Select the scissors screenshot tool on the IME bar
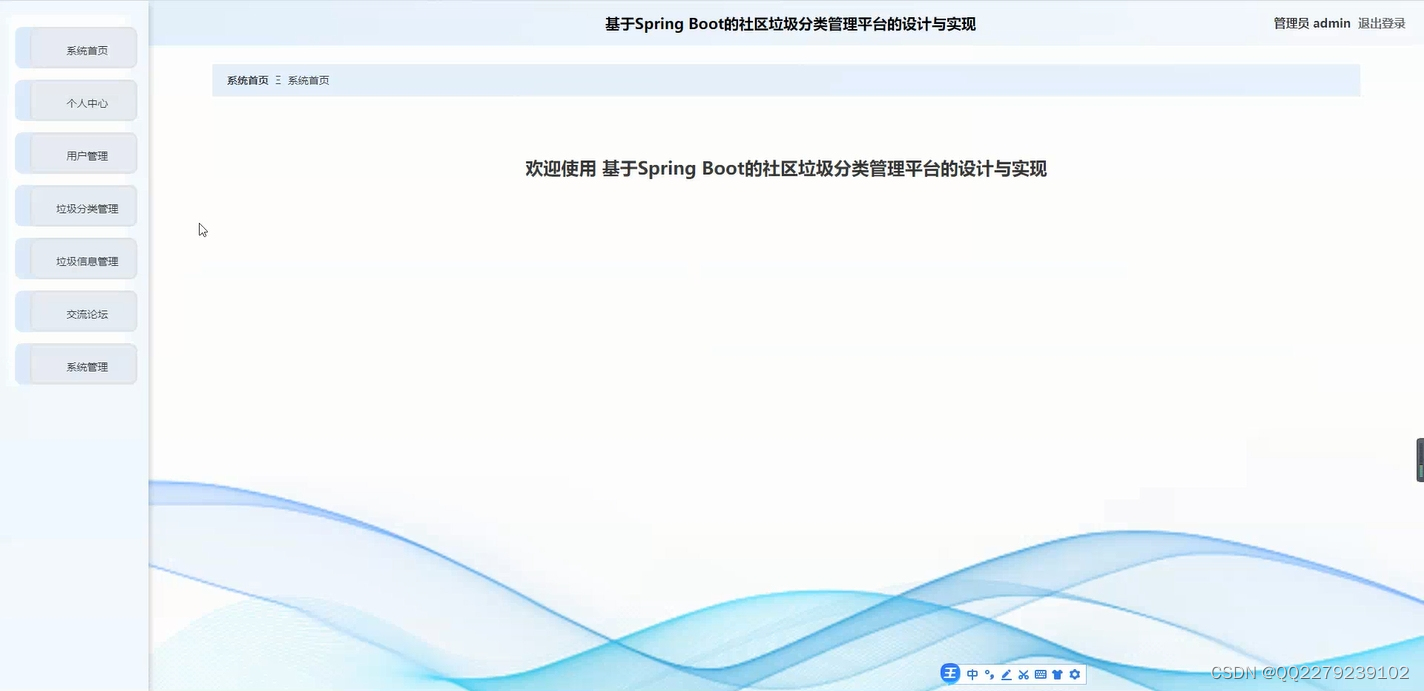Image resolution: width=1424 pixels, height=691 pixels. click(x=1023, y=674)
